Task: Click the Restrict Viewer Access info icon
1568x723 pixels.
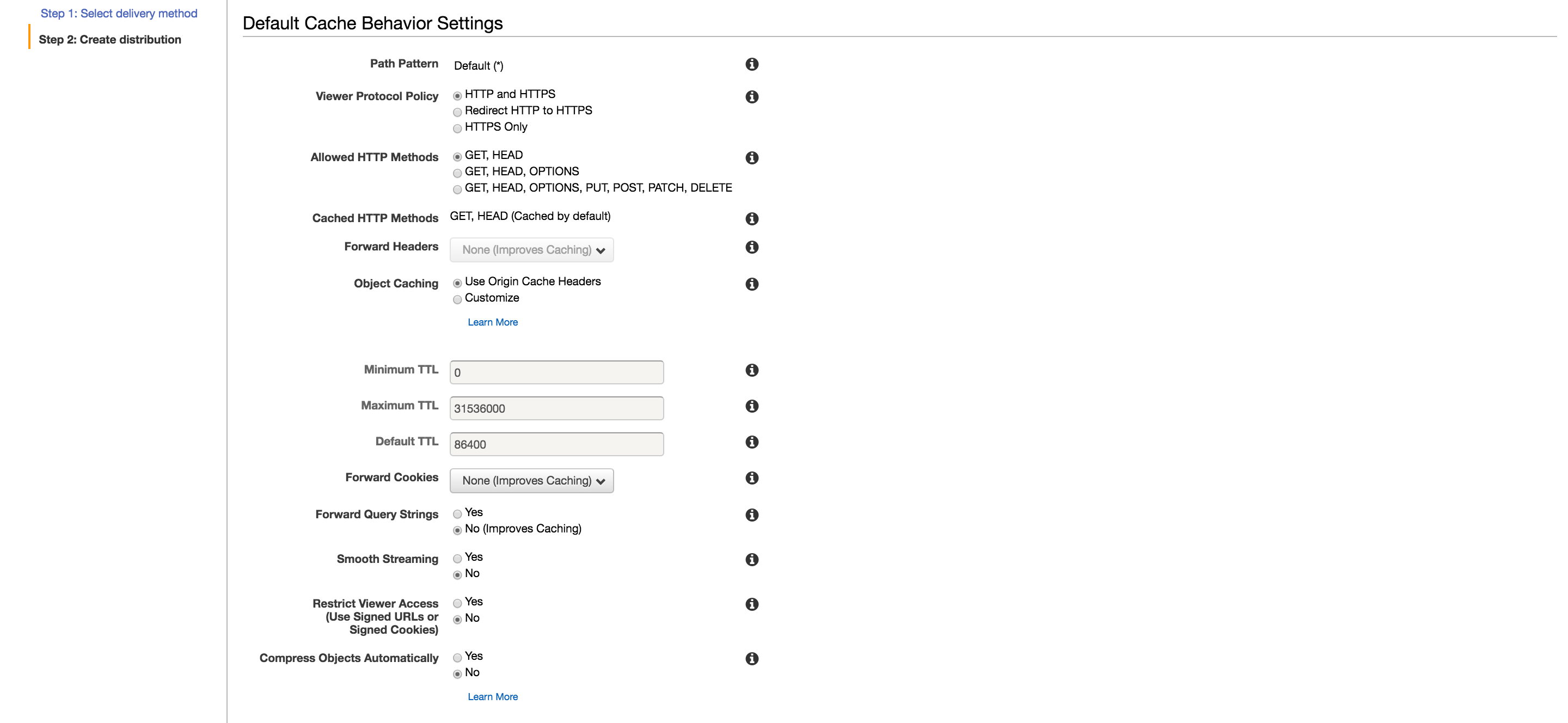Action: [x=752, y=604]
